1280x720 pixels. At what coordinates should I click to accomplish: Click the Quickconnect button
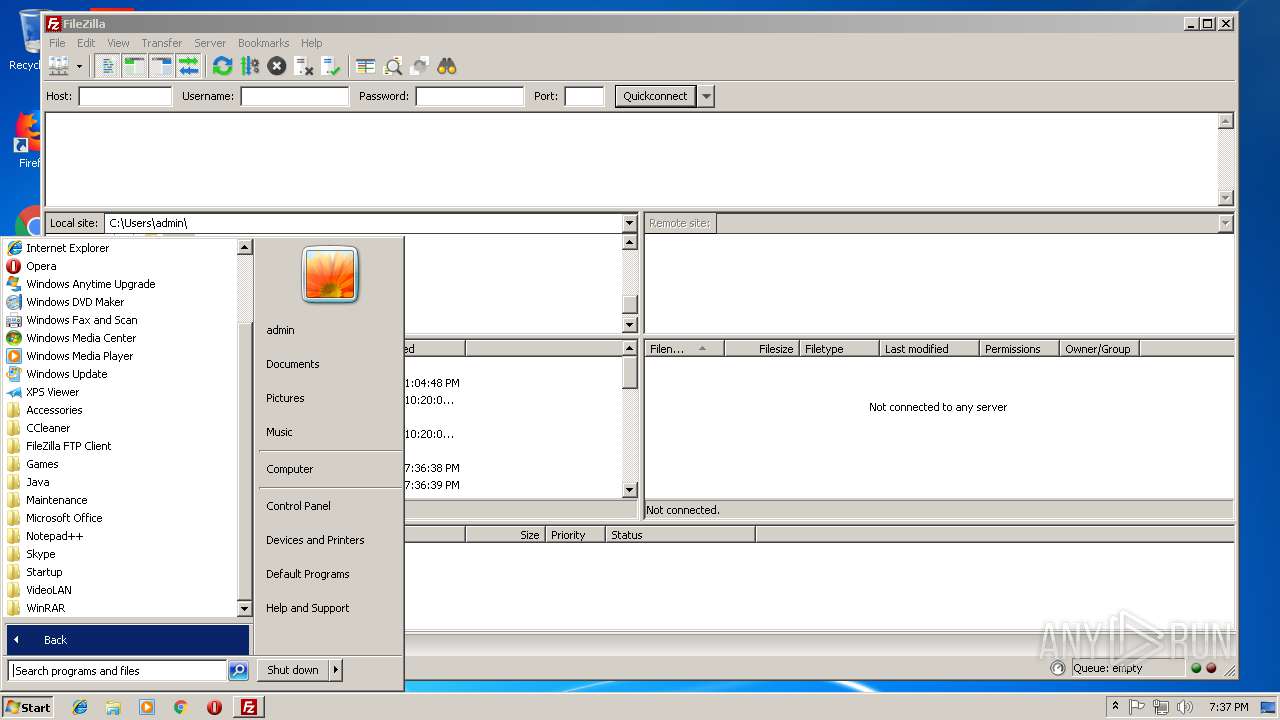tap(655, 96)
